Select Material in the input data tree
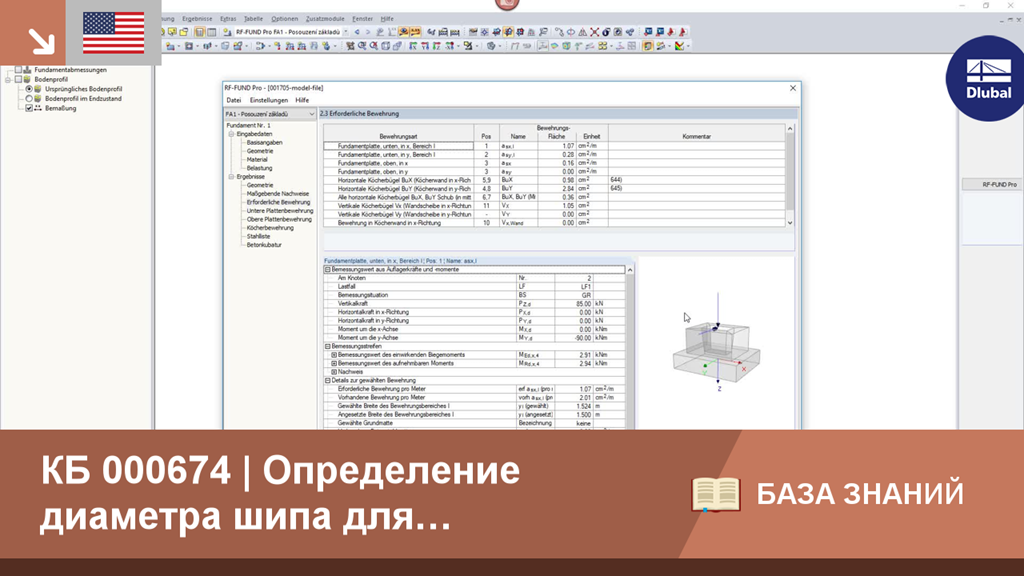Image resolution: width=1024 pixels, height=576 pixels. (x=257, y=159)
